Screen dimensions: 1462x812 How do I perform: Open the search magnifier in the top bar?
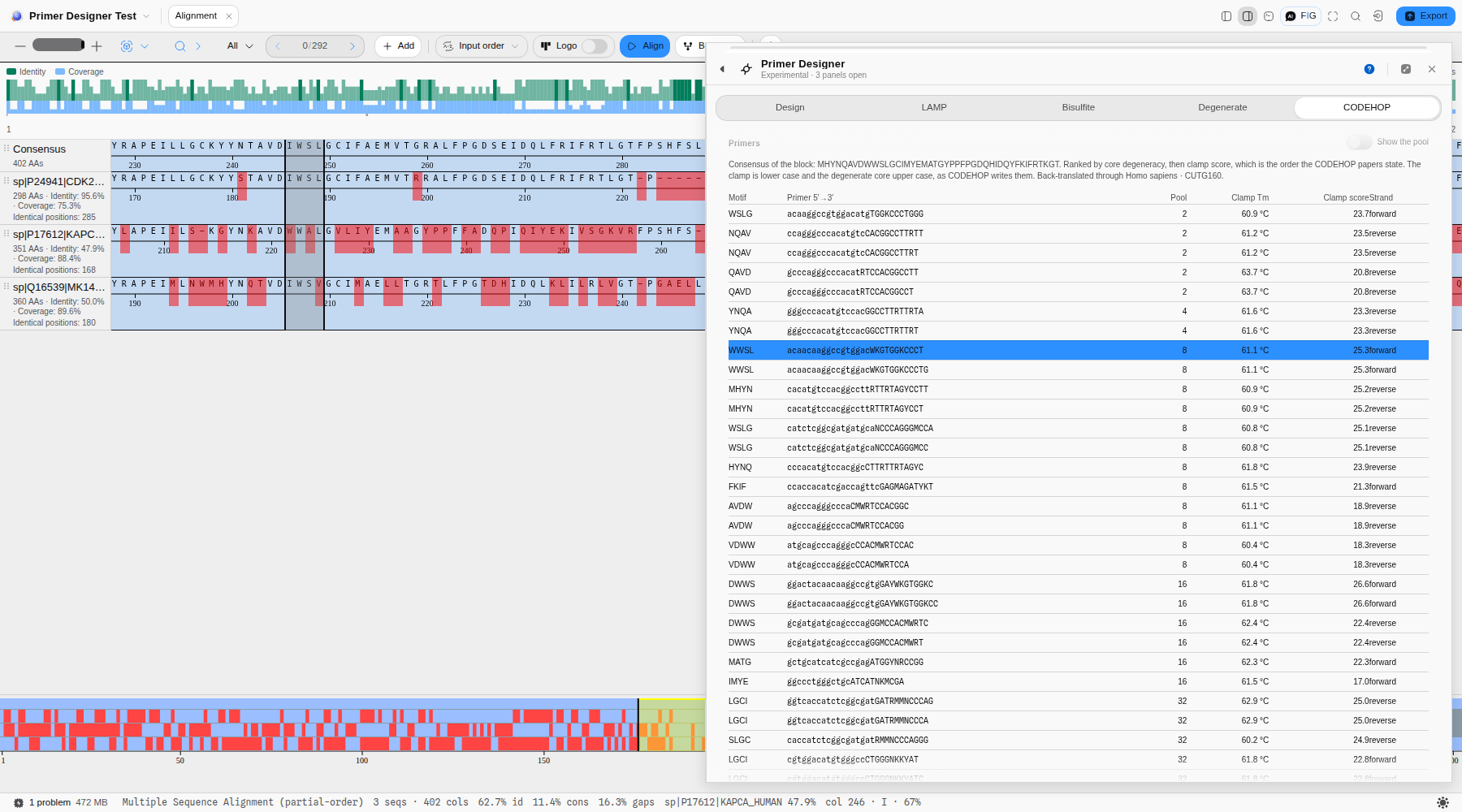coord(1356,16)
